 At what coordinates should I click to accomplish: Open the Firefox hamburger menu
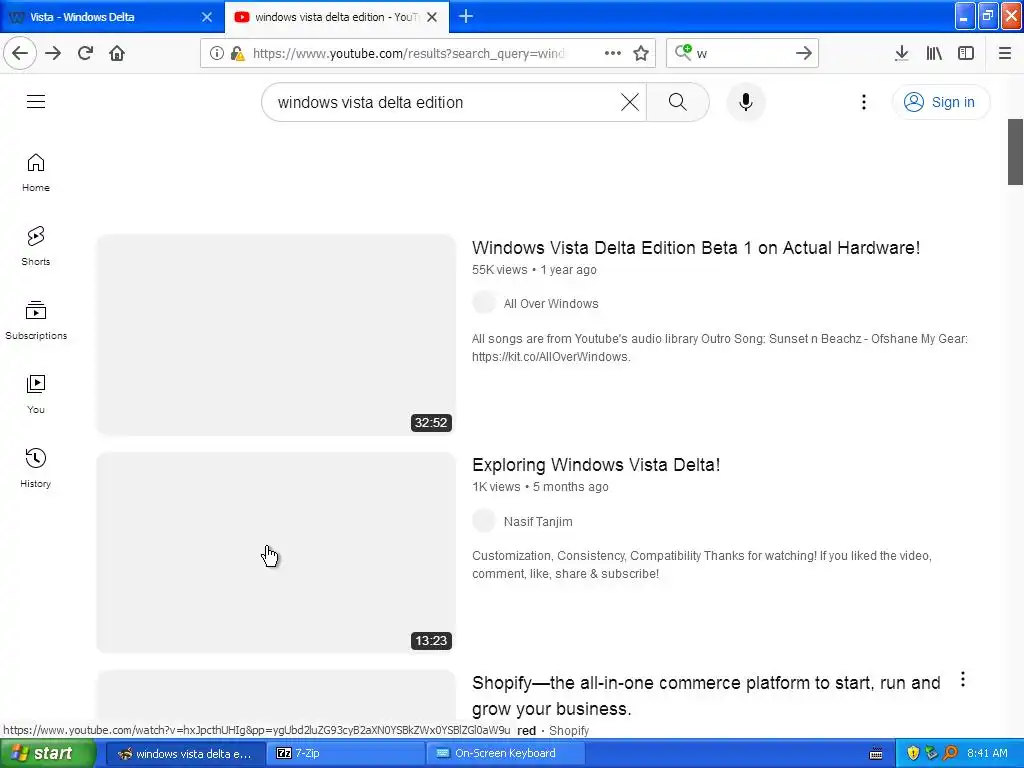point(1004,53)
